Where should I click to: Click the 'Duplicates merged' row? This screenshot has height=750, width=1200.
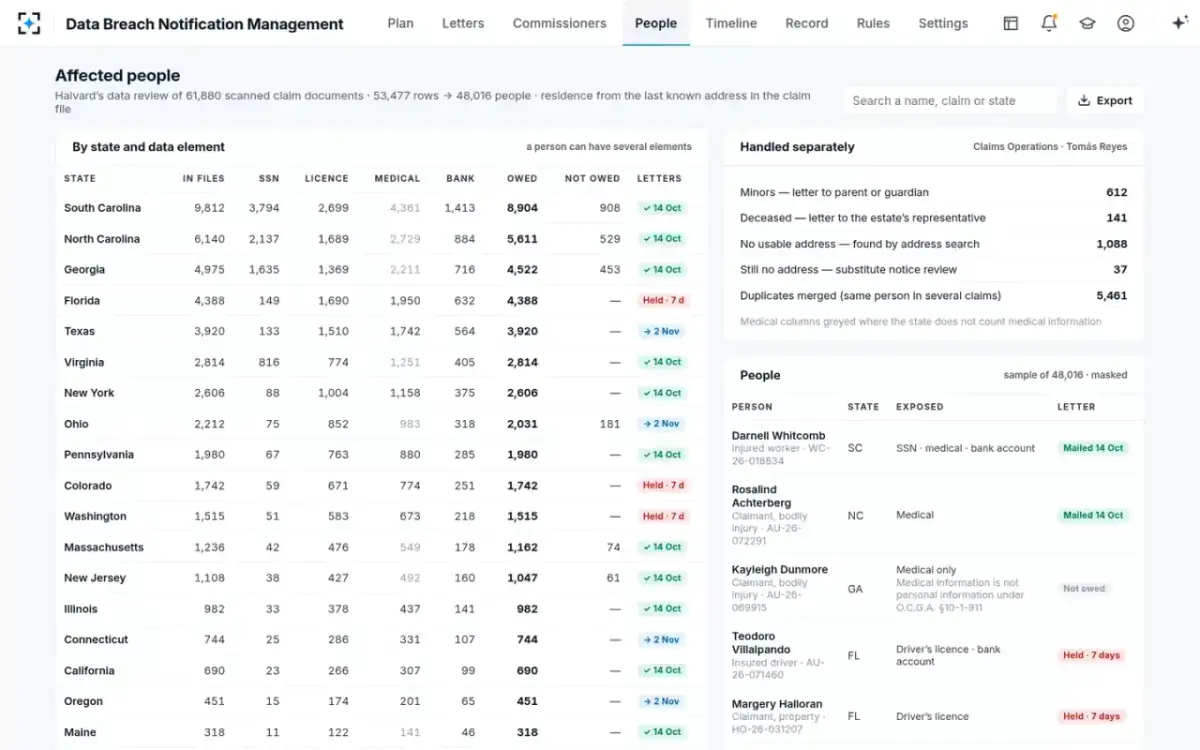click(x=933, y=296)
